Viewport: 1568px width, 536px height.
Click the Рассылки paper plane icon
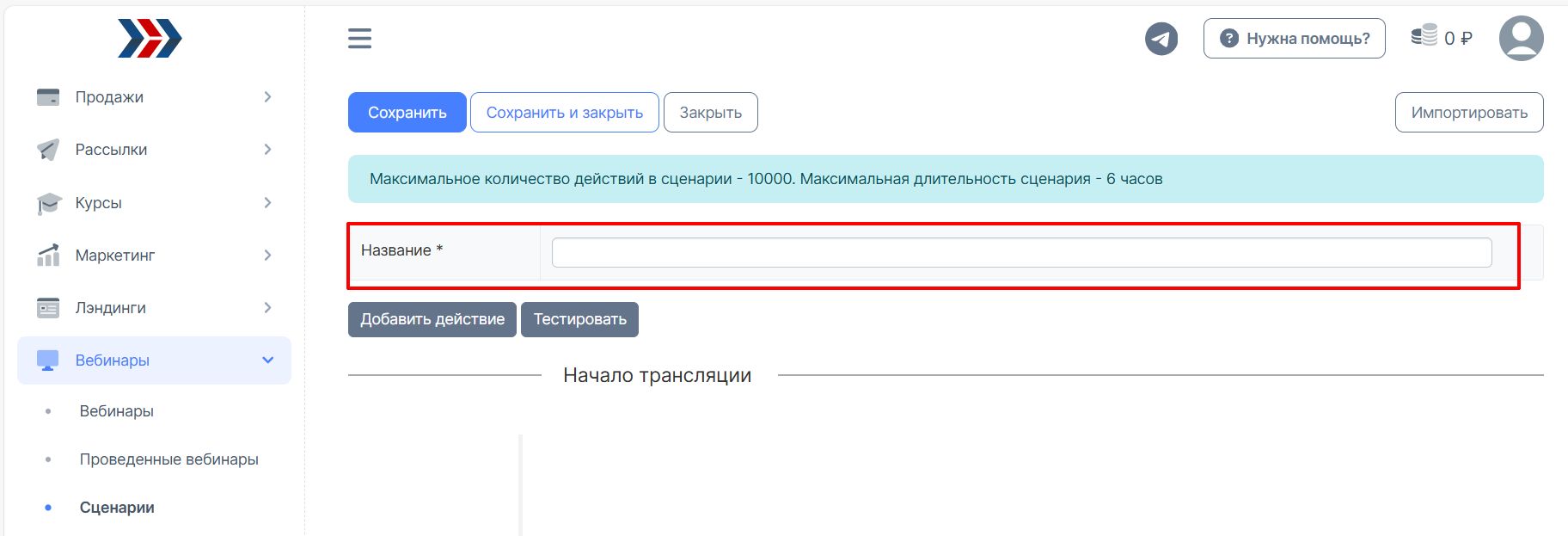coord(48,150)
